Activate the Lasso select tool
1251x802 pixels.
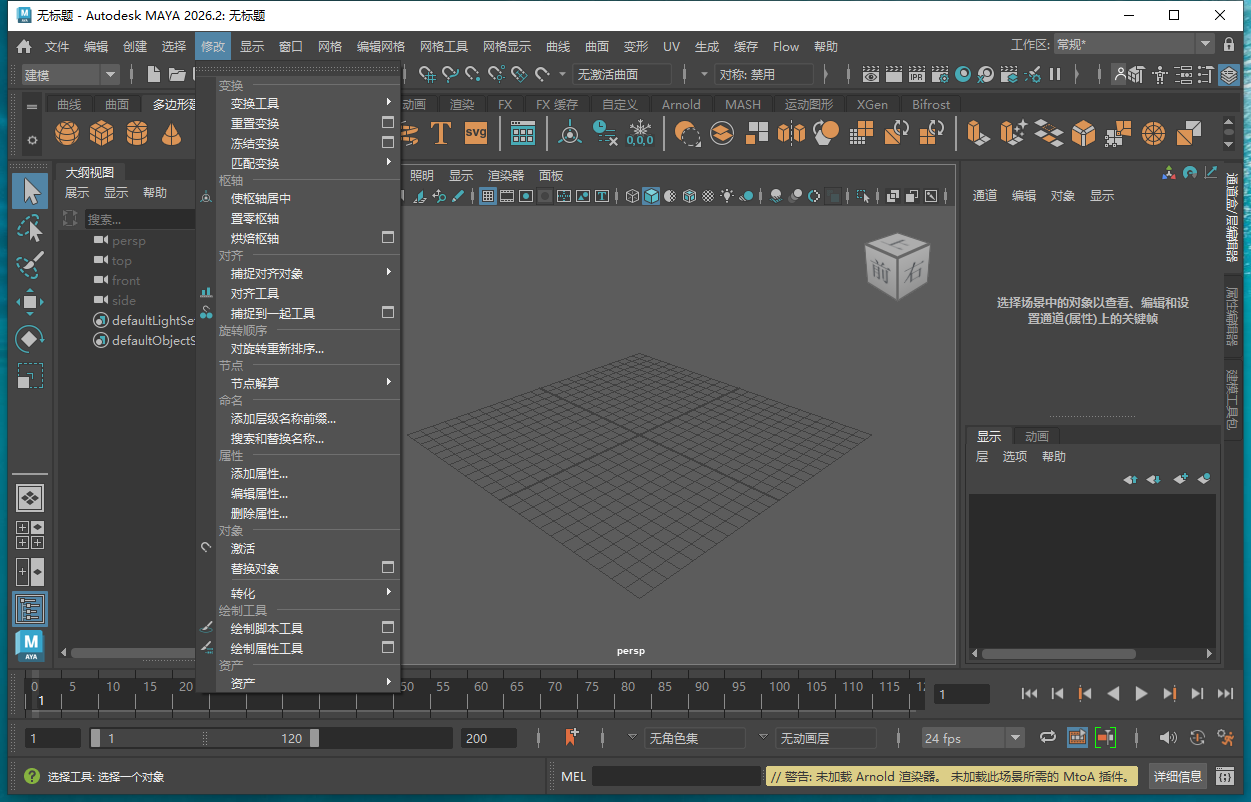point(30,228)
